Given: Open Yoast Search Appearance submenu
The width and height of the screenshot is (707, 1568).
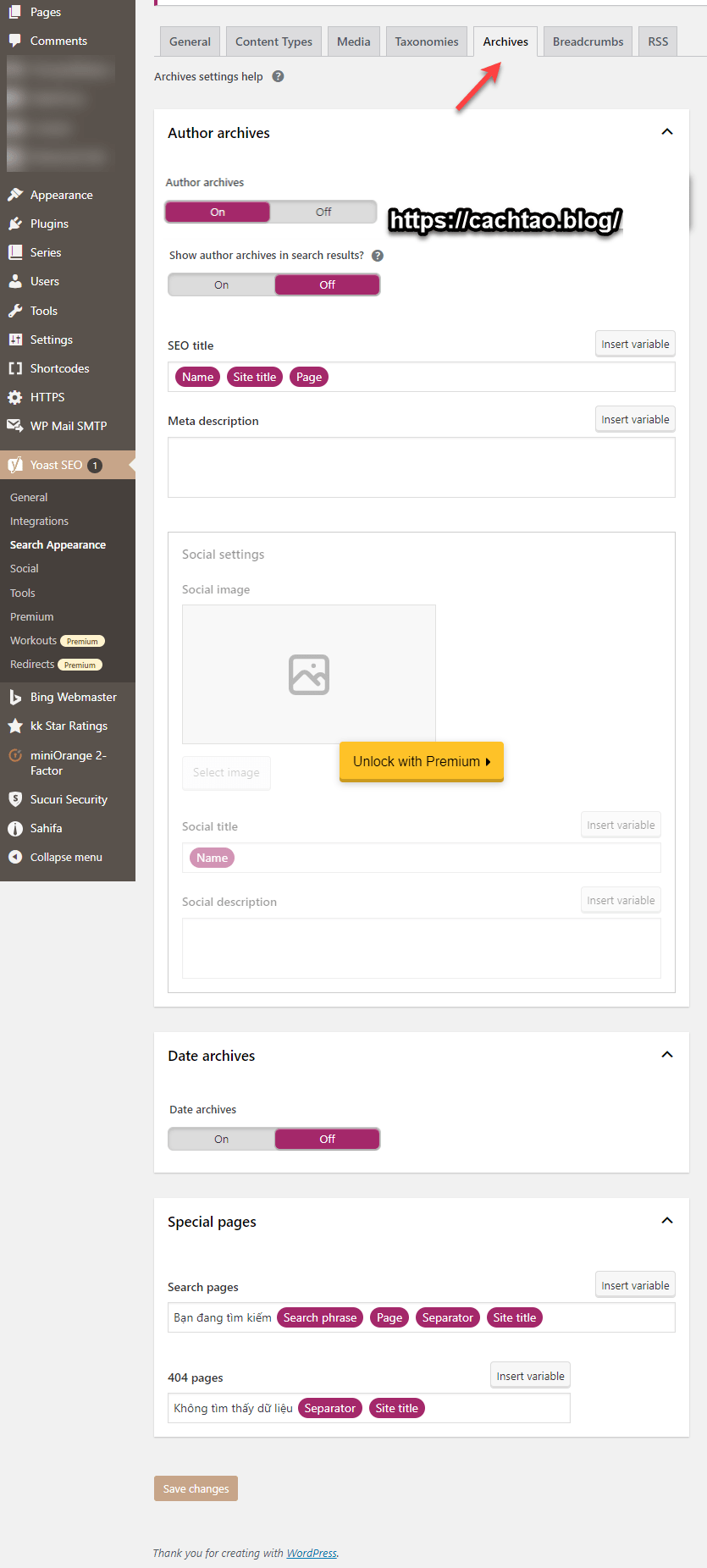Looking at the screenshot, I should [58, 545].
